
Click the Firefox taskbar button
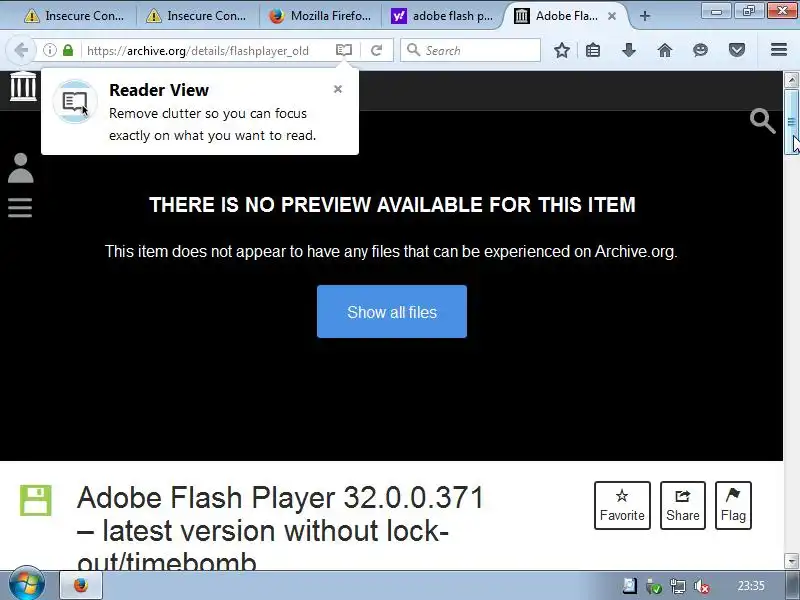(81, 585)
